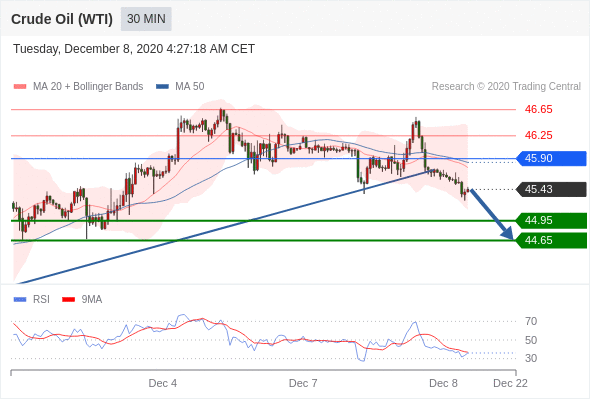
Task: Click the blue downward arrow head
Action: click(x=508, y=234)
